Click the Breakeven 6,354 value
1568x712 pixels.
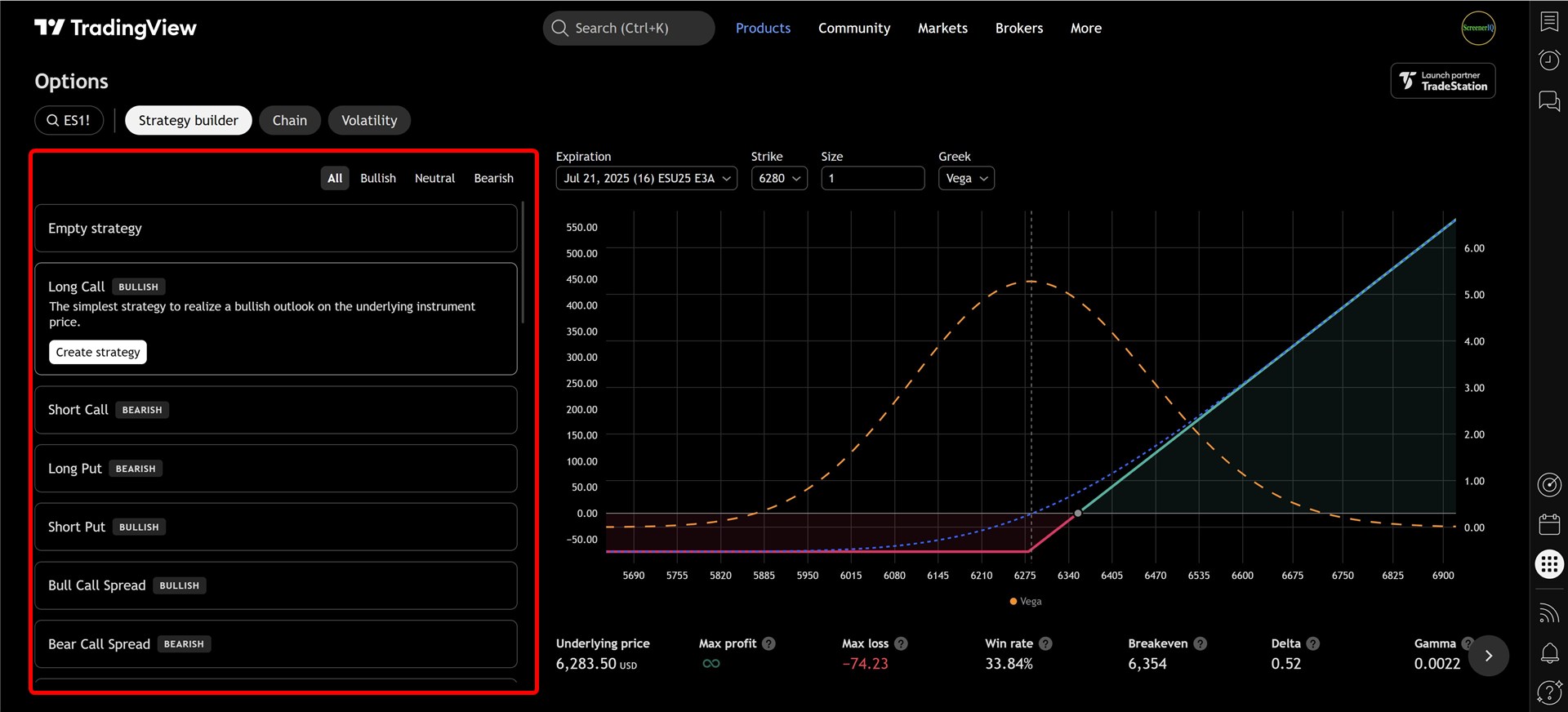tap(1147, 664)
